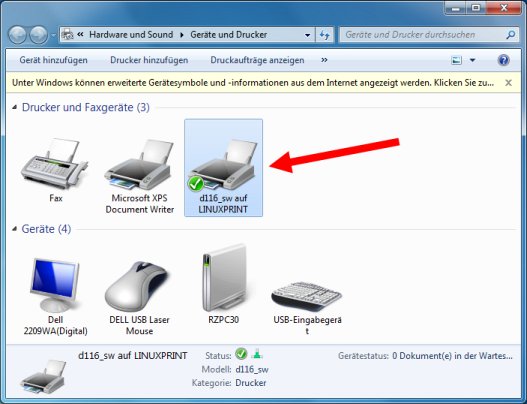Image resolution: width=527 pixels, height=404 pixels.
Task: Collapse the Drucker und Faxgeräte group
Action: pos(14,108)
